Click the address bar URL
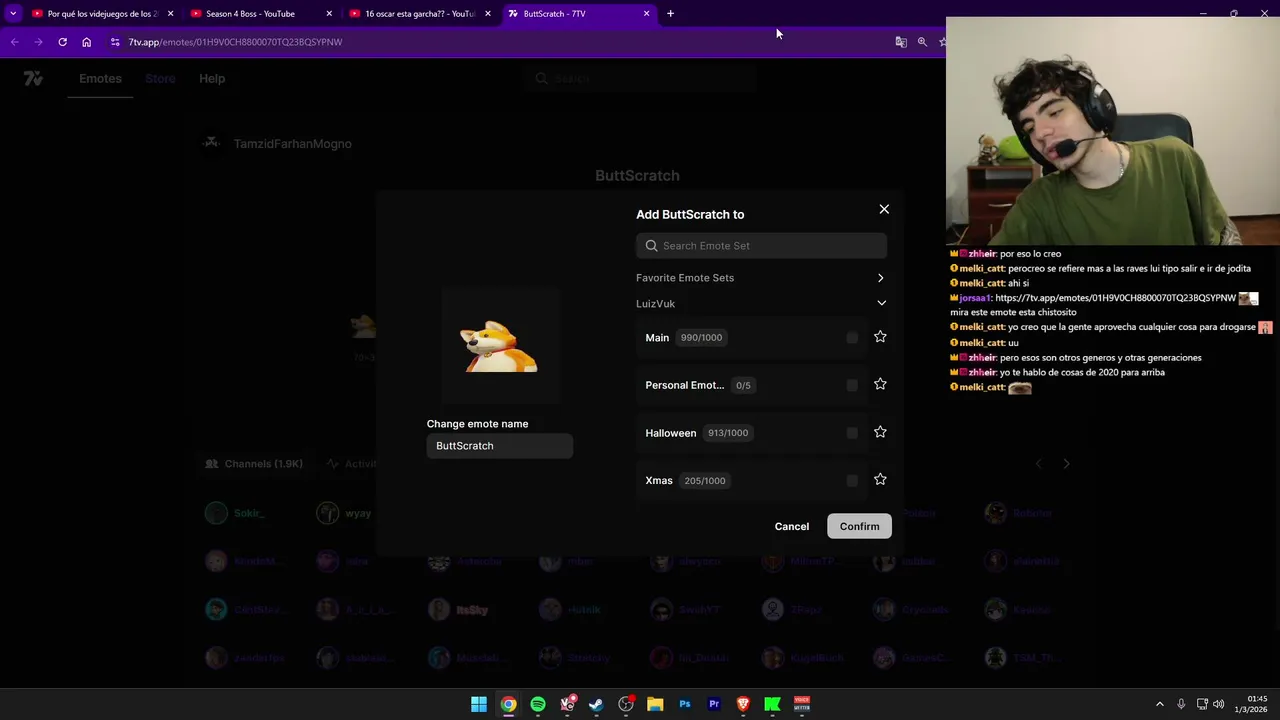The width and height of the screenshot is (1280, 720). pyautogui.click(x=235, y=42)
